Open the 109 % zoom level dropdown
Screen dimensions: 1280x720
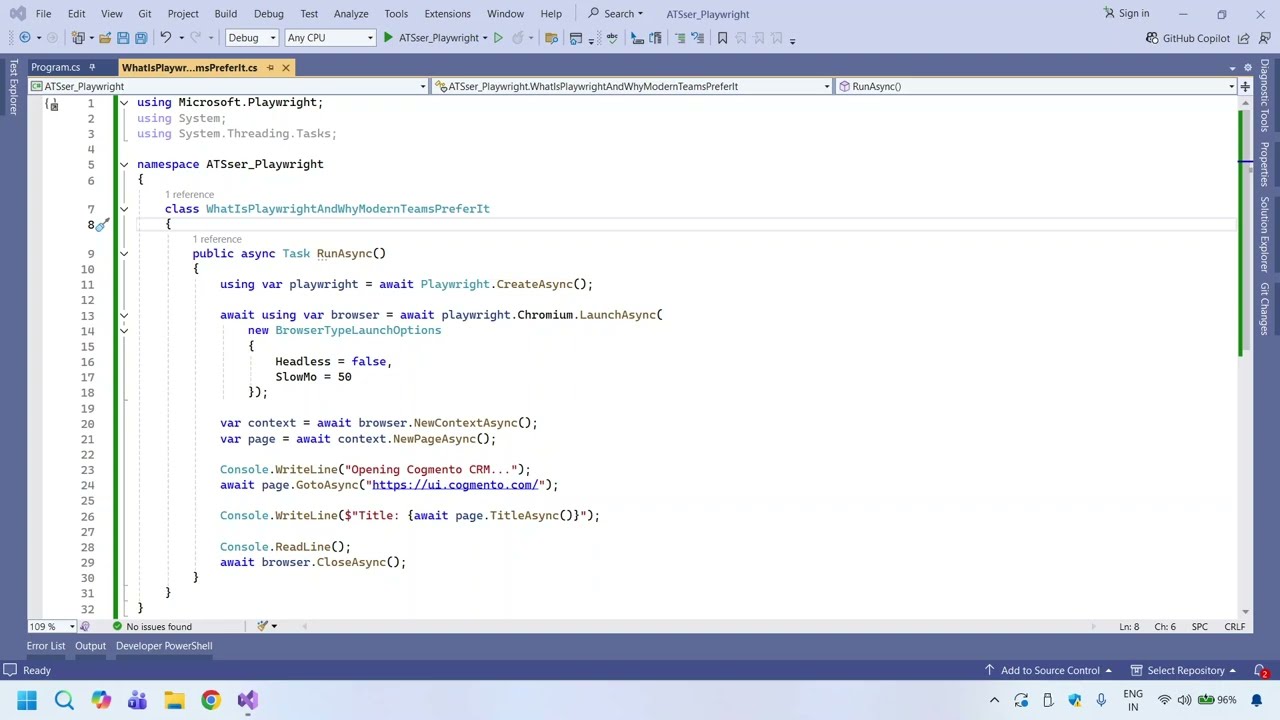(x=51, y=627)
